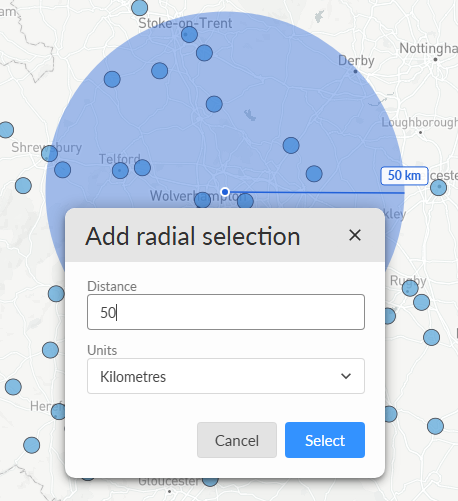Screen dimensions: 458x501
Task: Click the Gloucester city label
Action: [x=169, y=482]
